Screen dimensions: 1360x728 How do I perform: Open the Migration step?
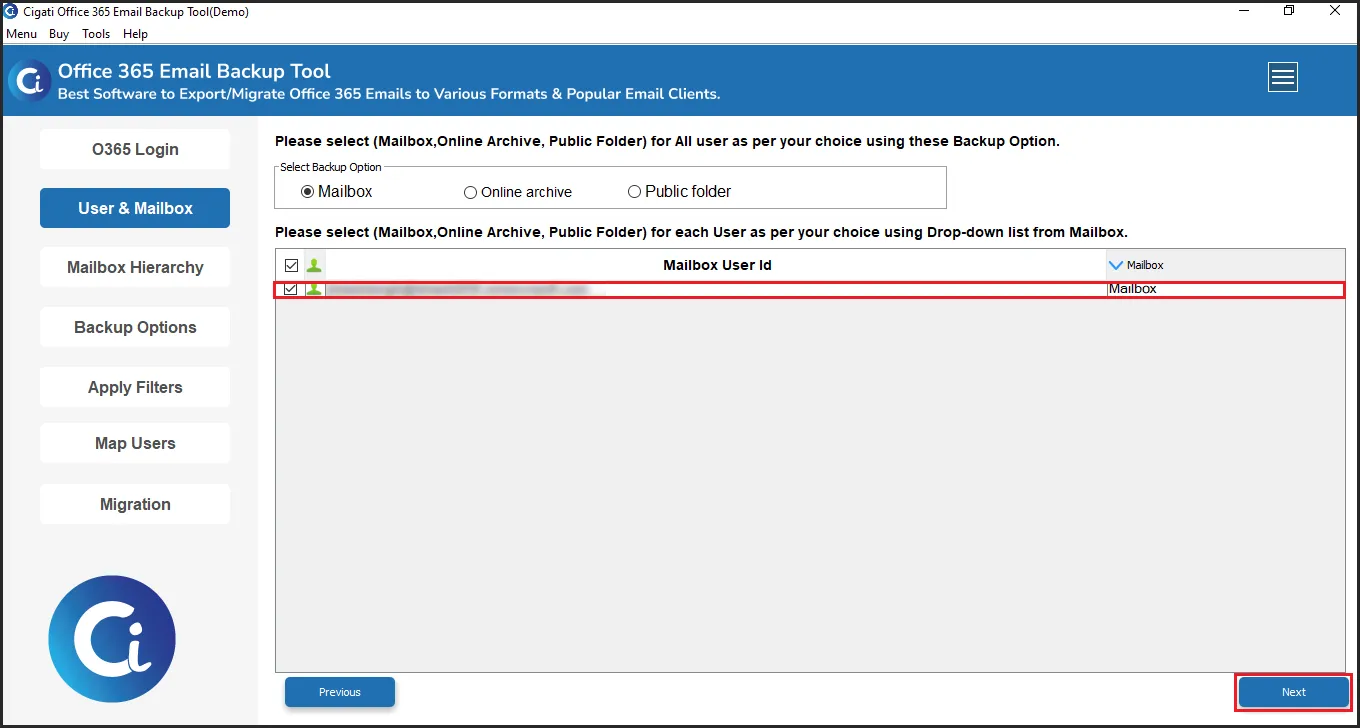pos(135,504)
